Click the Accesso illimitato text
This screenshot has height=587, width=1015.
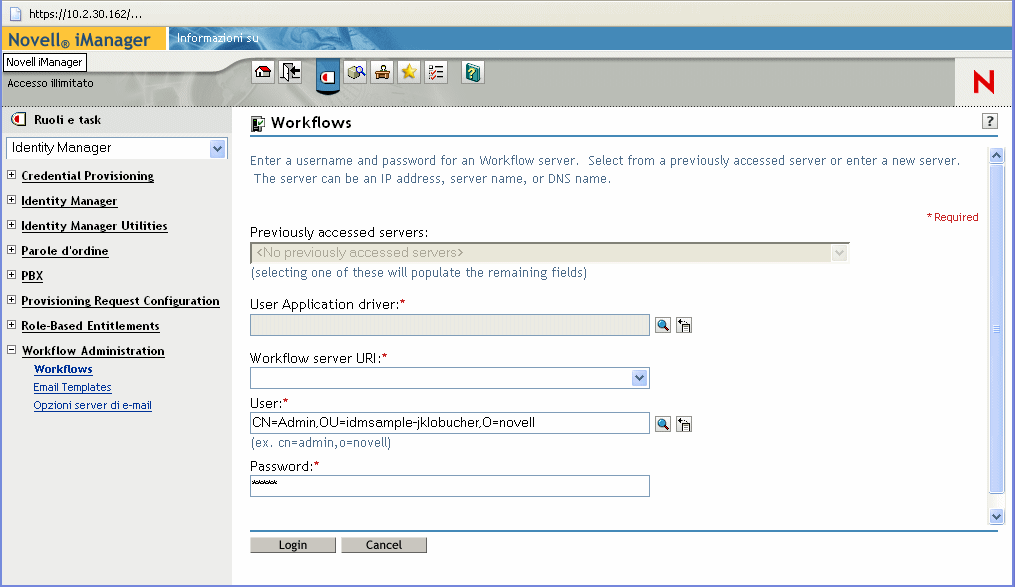coord(50,83)
